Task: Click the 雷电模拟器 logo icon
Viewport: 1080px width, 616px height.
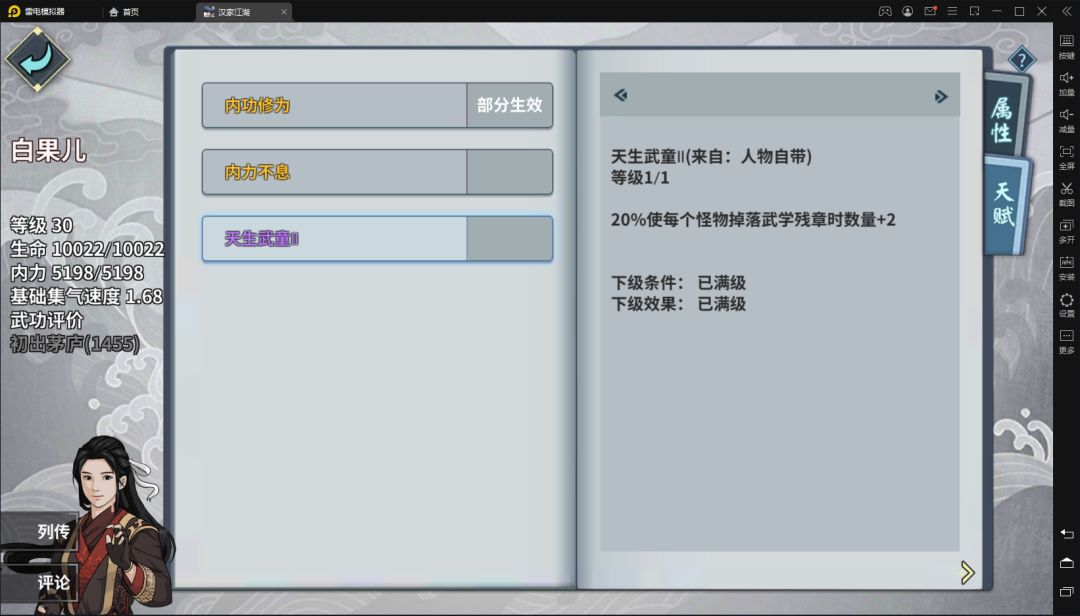Action: pyautogui.click(x=14, y=11)
